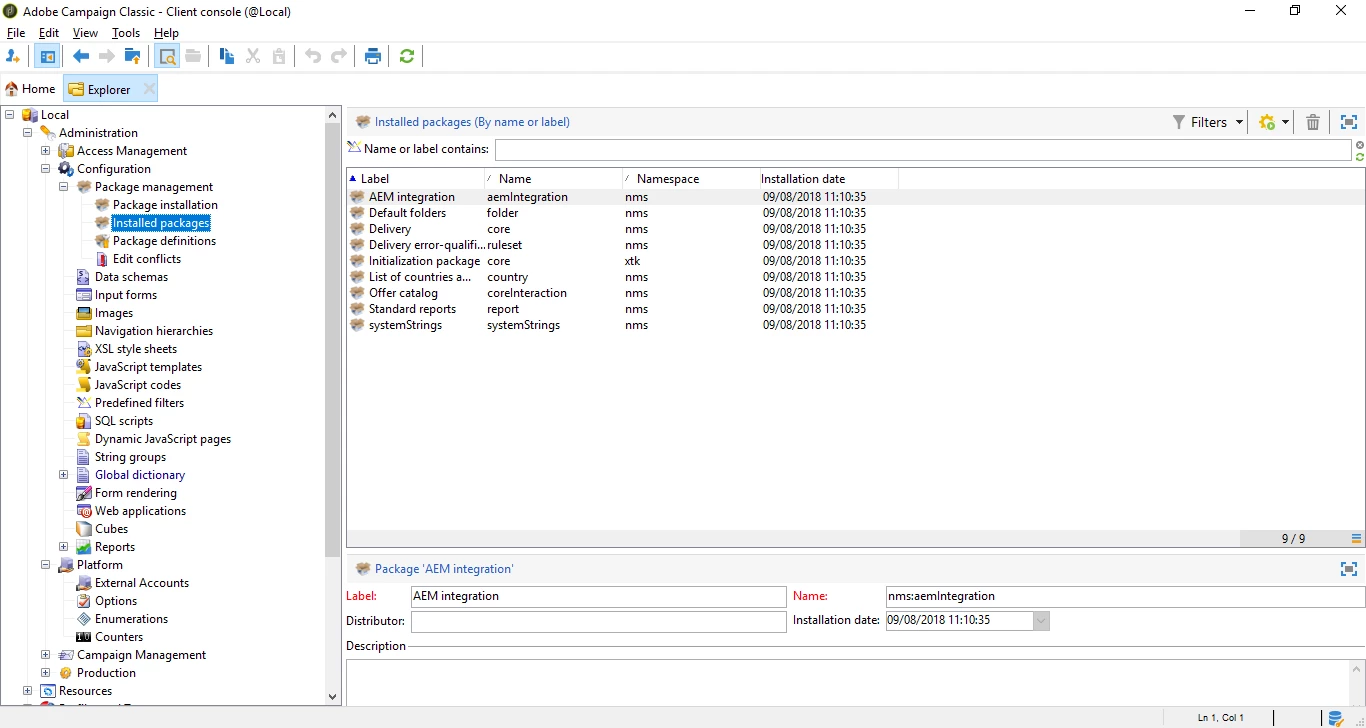The height and width of the screenshot is (728, 1366).
Task: Go back with the blue left arrow
Action: [x=81, y=56]
